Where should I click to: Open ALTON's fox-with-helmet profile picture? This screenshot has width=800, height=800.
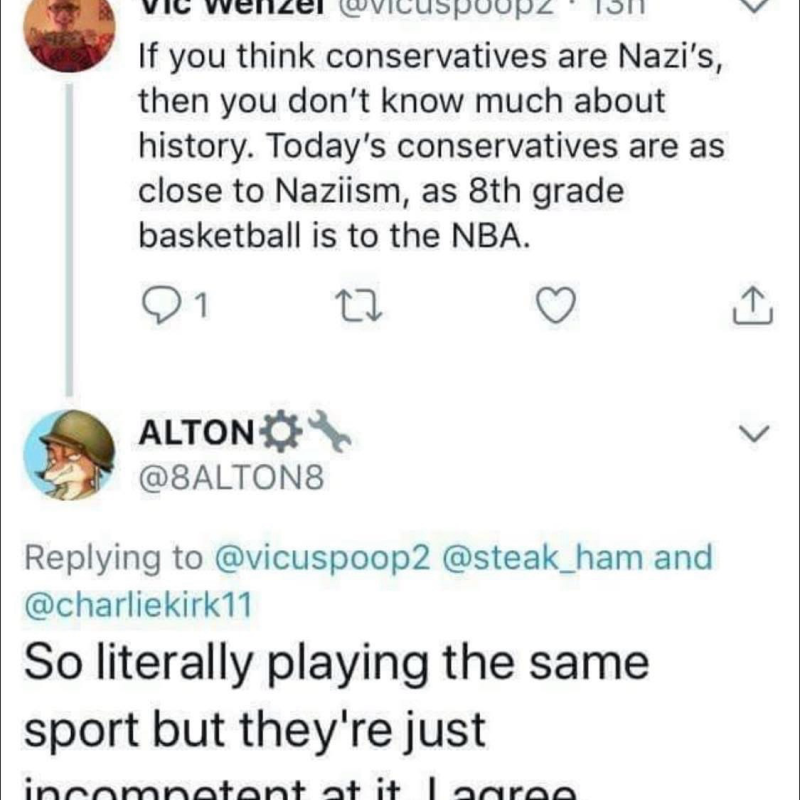(x=68, y=453)
